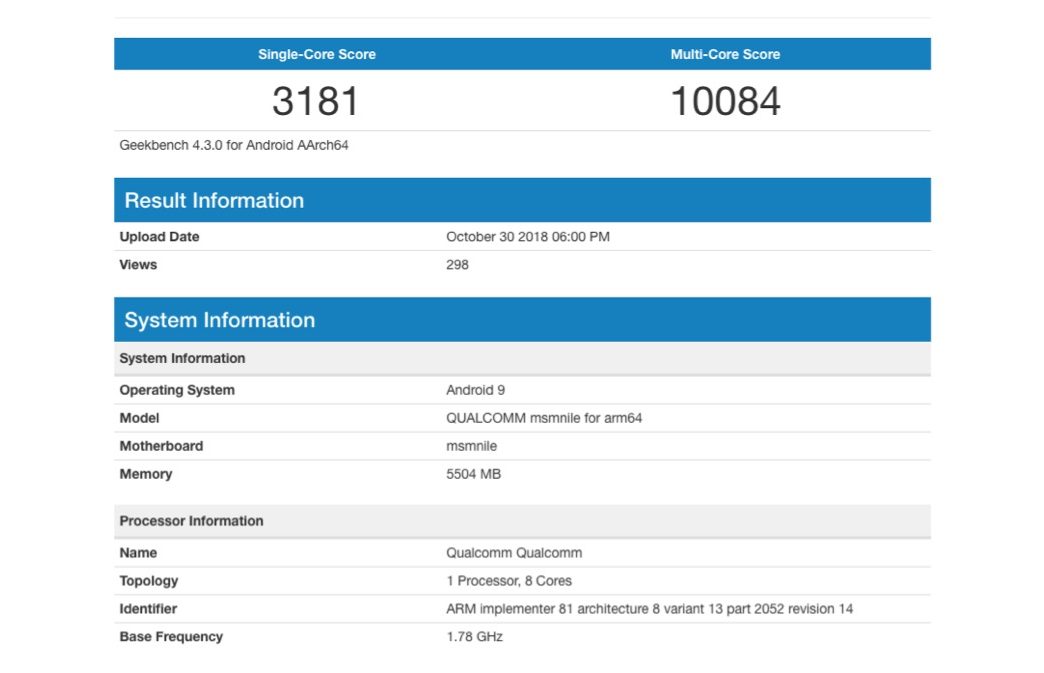The height and width of the screenshot is (673, 1044).
Task: Click the gray System Information subheading row
Action: pyautogui.click(x=182, y=358)
